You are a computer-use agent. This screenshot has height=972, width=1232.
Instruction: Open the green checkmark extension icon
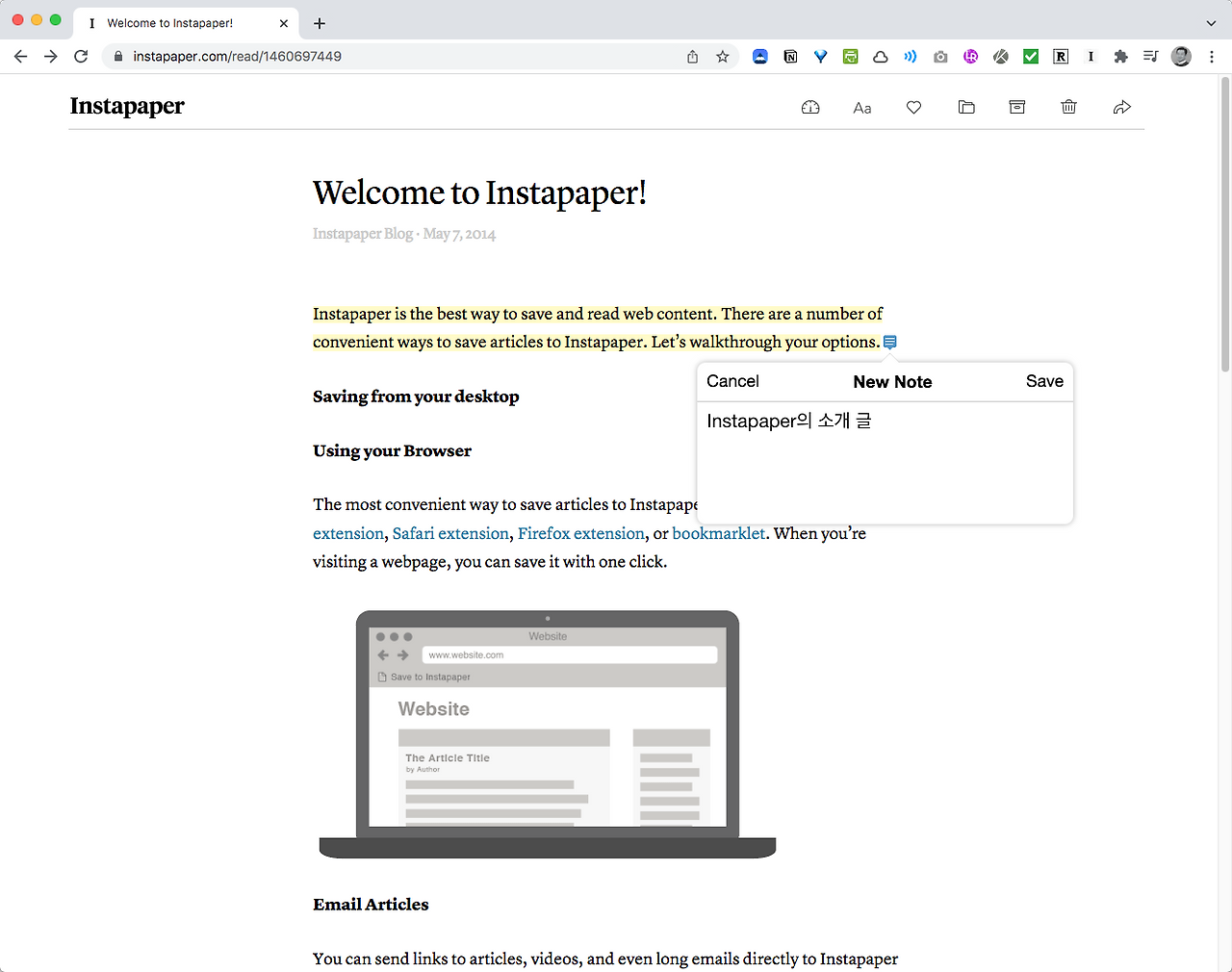click(1031, 57)
